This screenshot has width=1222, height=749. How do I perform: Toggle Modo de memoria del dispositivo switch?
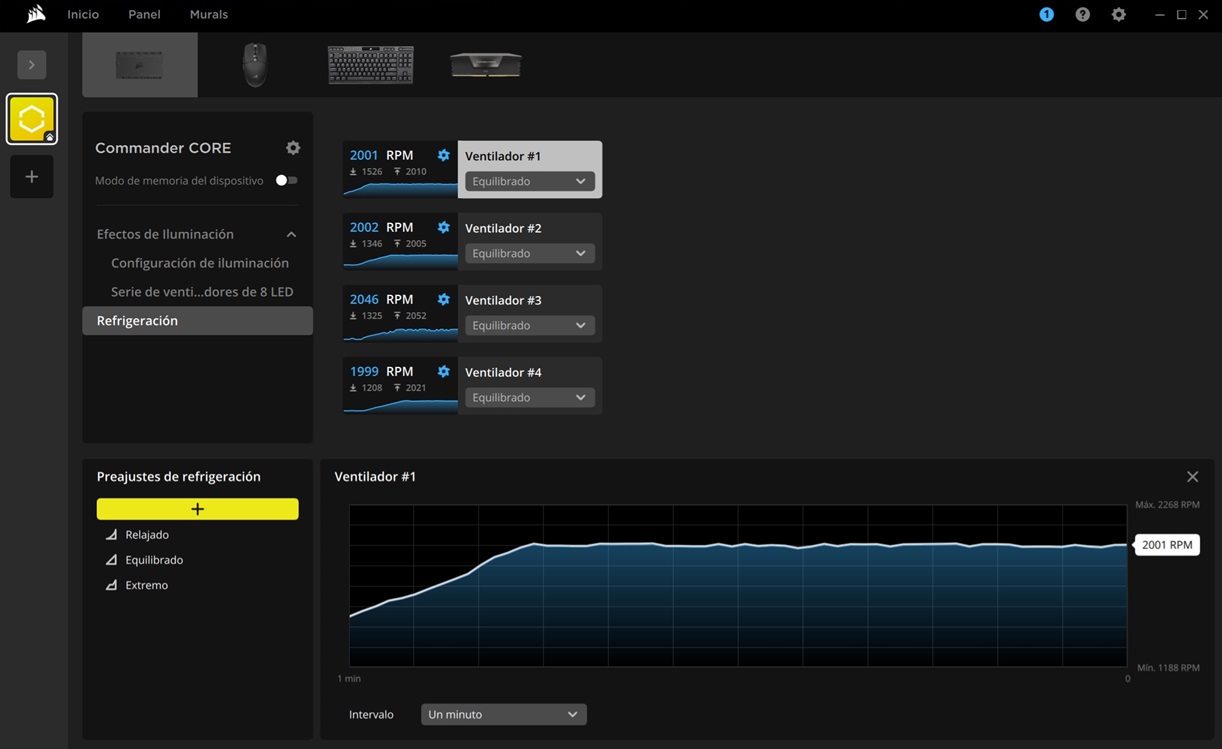tap(286, 181)
